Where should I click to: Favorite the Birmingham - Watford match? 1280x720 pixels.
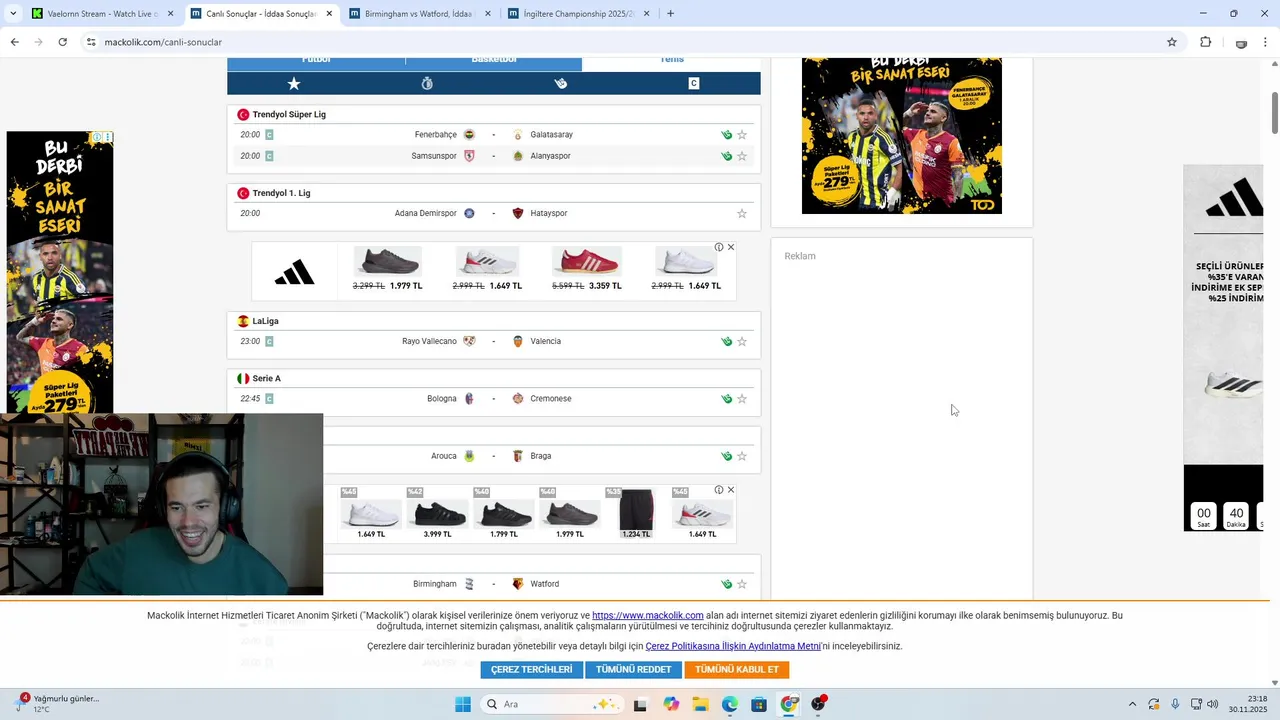coord(742,584)
